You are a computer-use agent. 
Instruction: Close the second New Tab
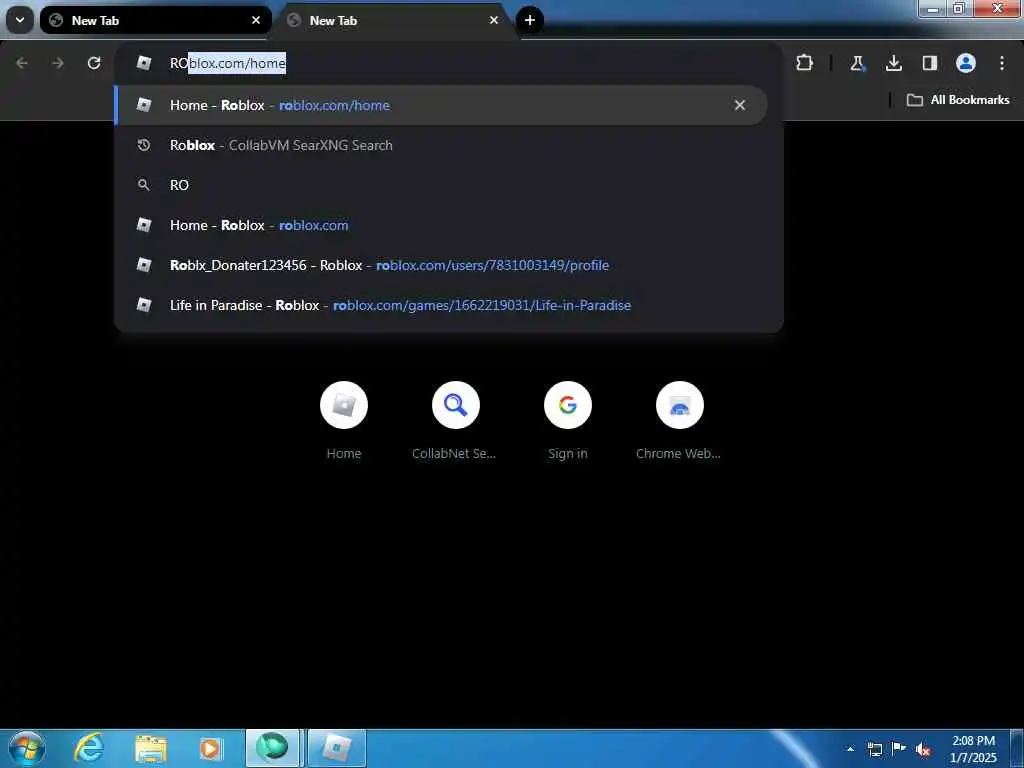click(494, 20)
